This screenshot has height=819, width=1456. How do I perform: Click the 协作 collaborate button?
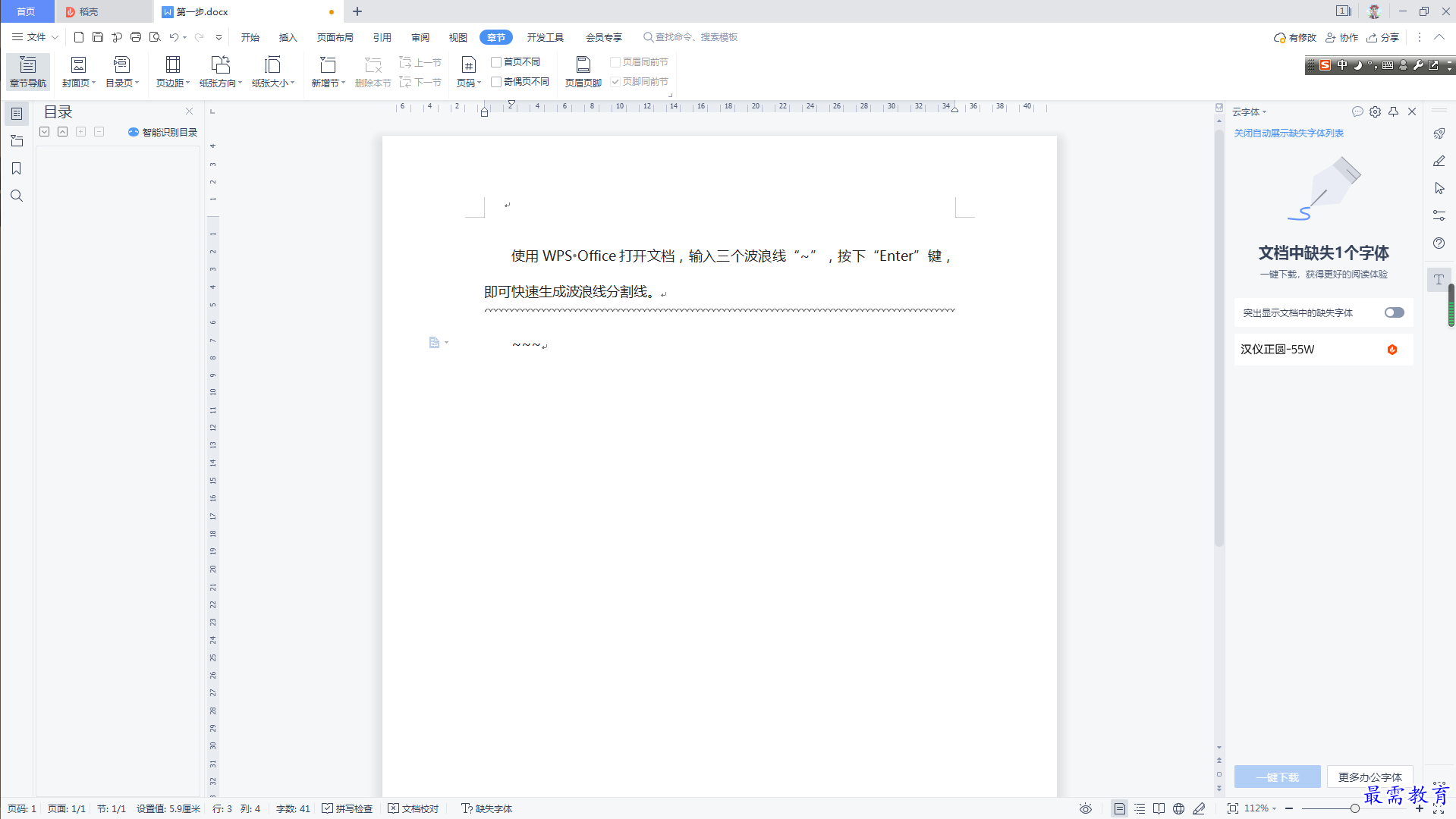[x=1341, y=37]
